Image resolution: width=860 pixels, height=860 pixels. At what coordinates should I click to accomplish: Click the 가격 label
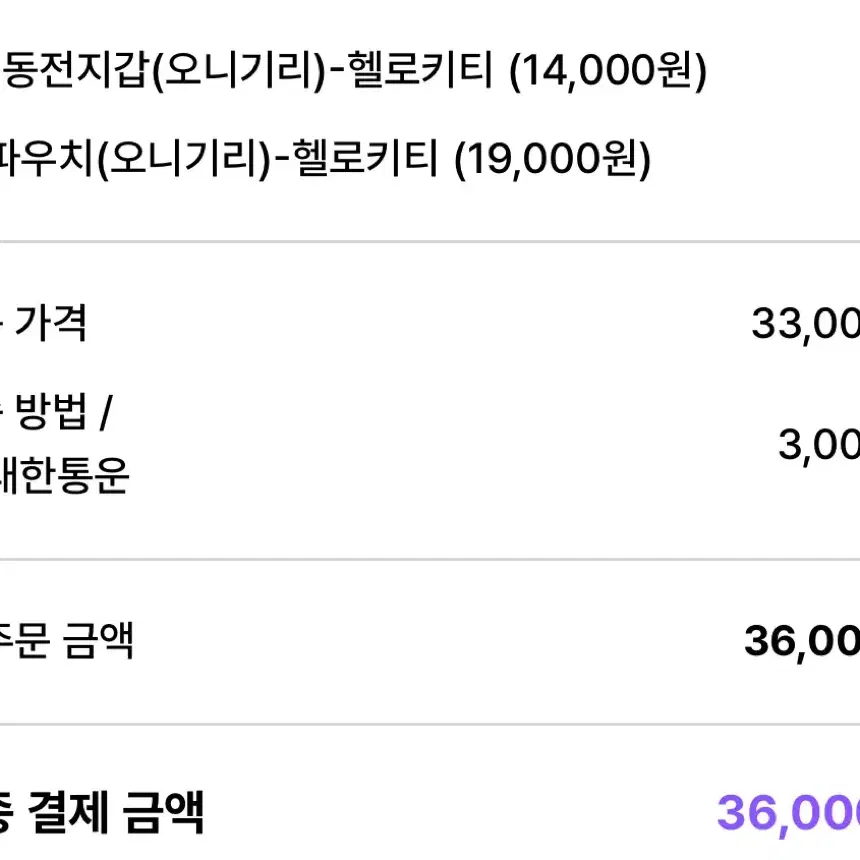(x=50, y=323)
